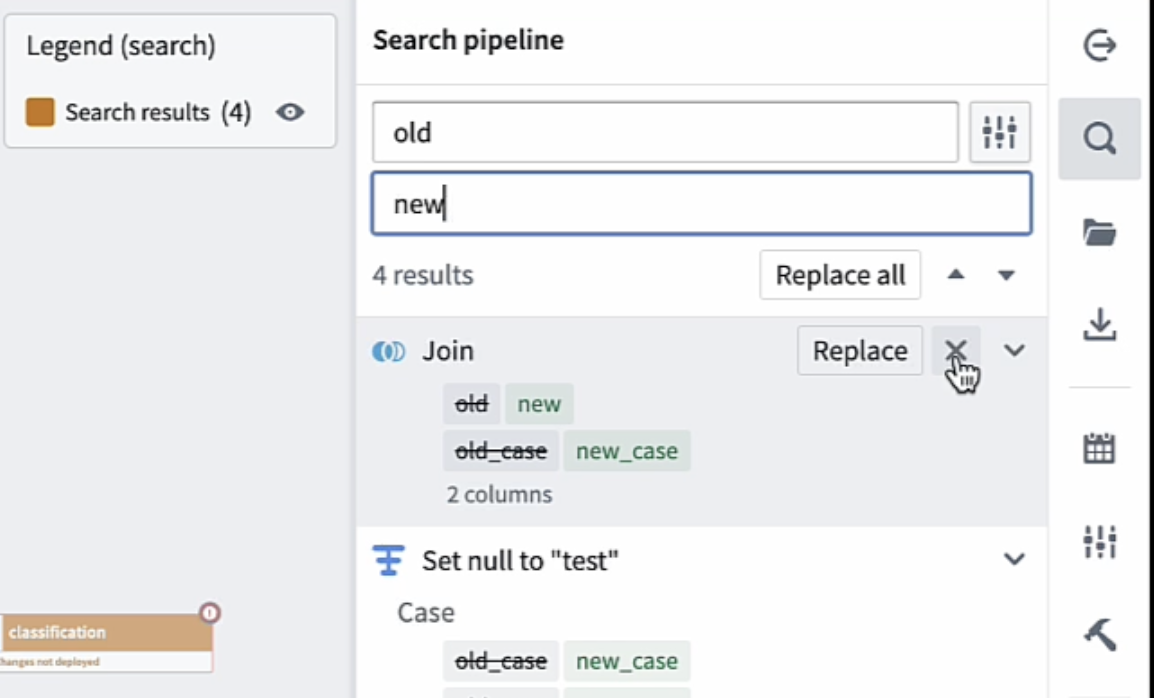Go to previous search result arrow
Screen dimensions: 1154x698
tap(955, 275)
